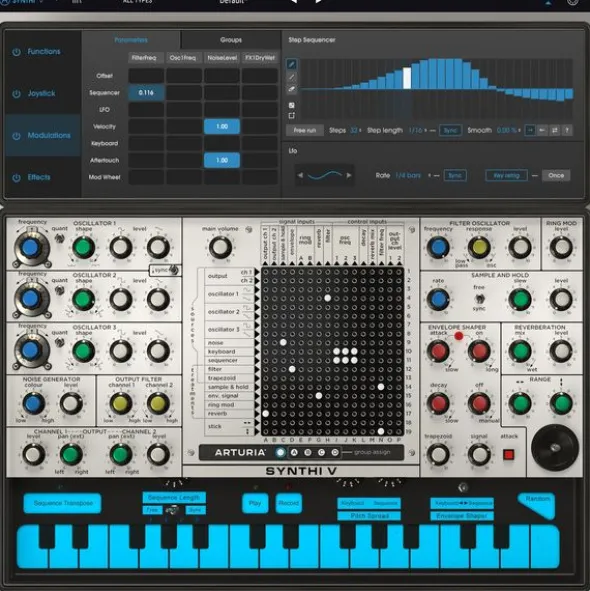The width and height of the screenshot is (590, 591).
Task: Select group D in group assign
Action: (x=335, y=452)
